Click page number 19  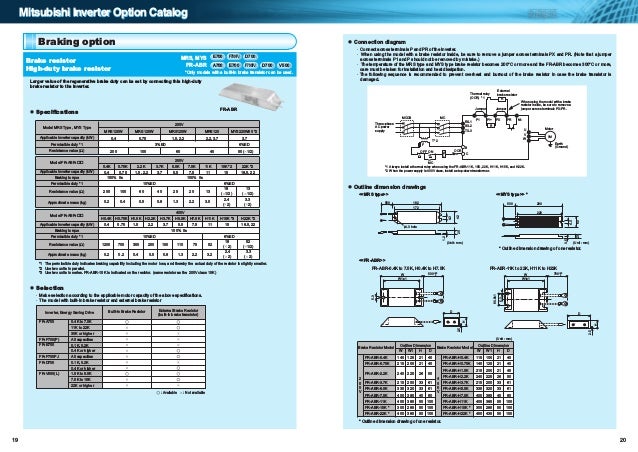coord(15,440)
